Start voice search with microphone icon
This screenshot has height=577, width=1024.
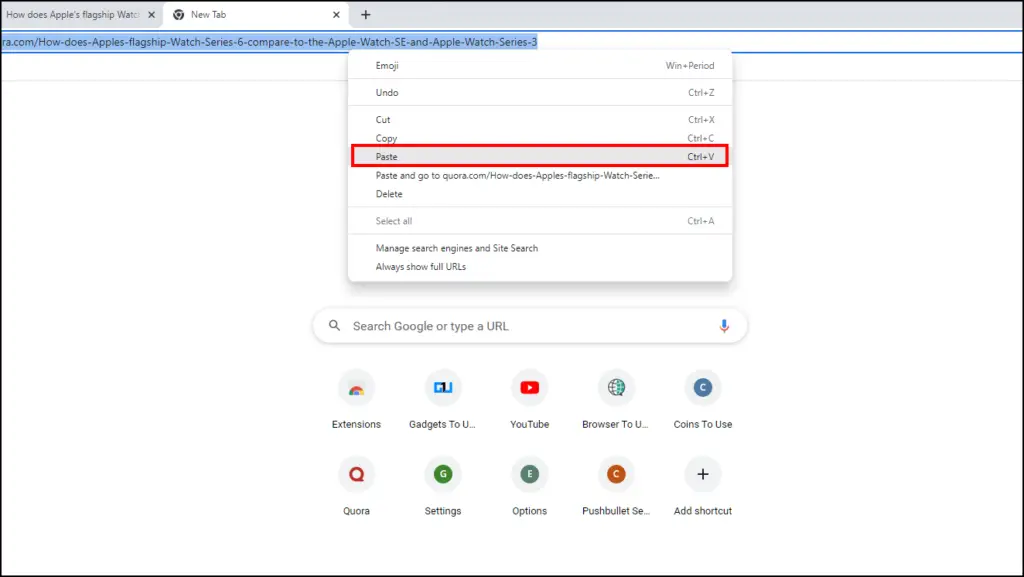click(724, 326)
